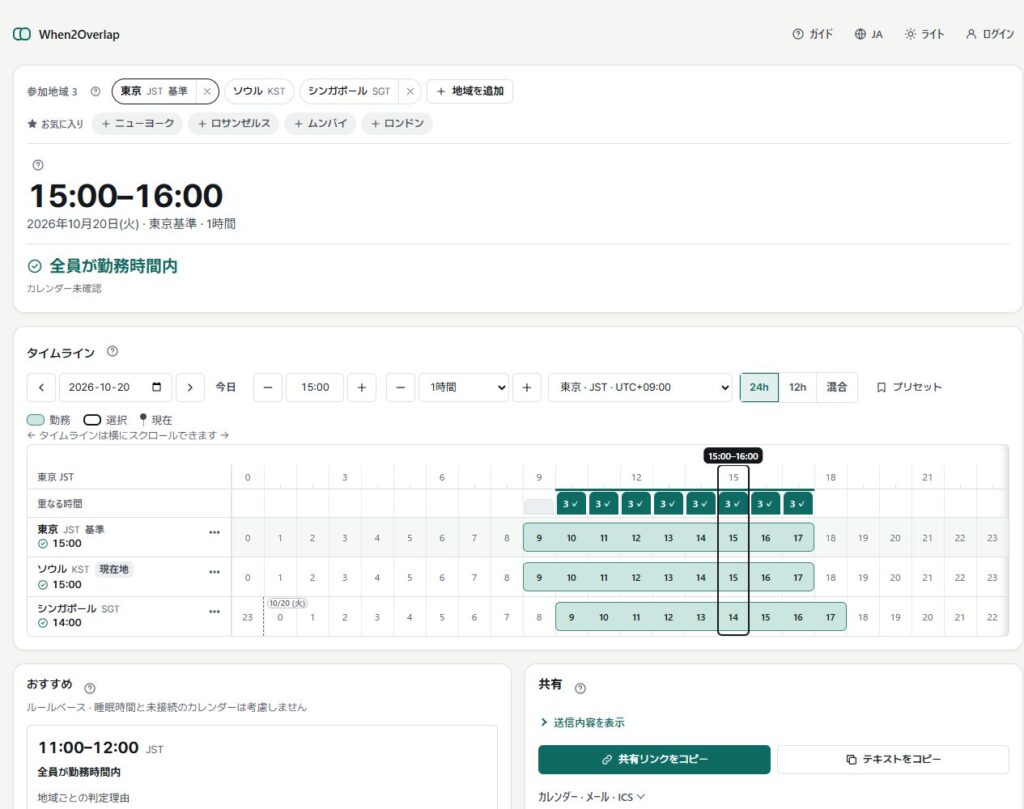Click the ログイン user button

989,34
